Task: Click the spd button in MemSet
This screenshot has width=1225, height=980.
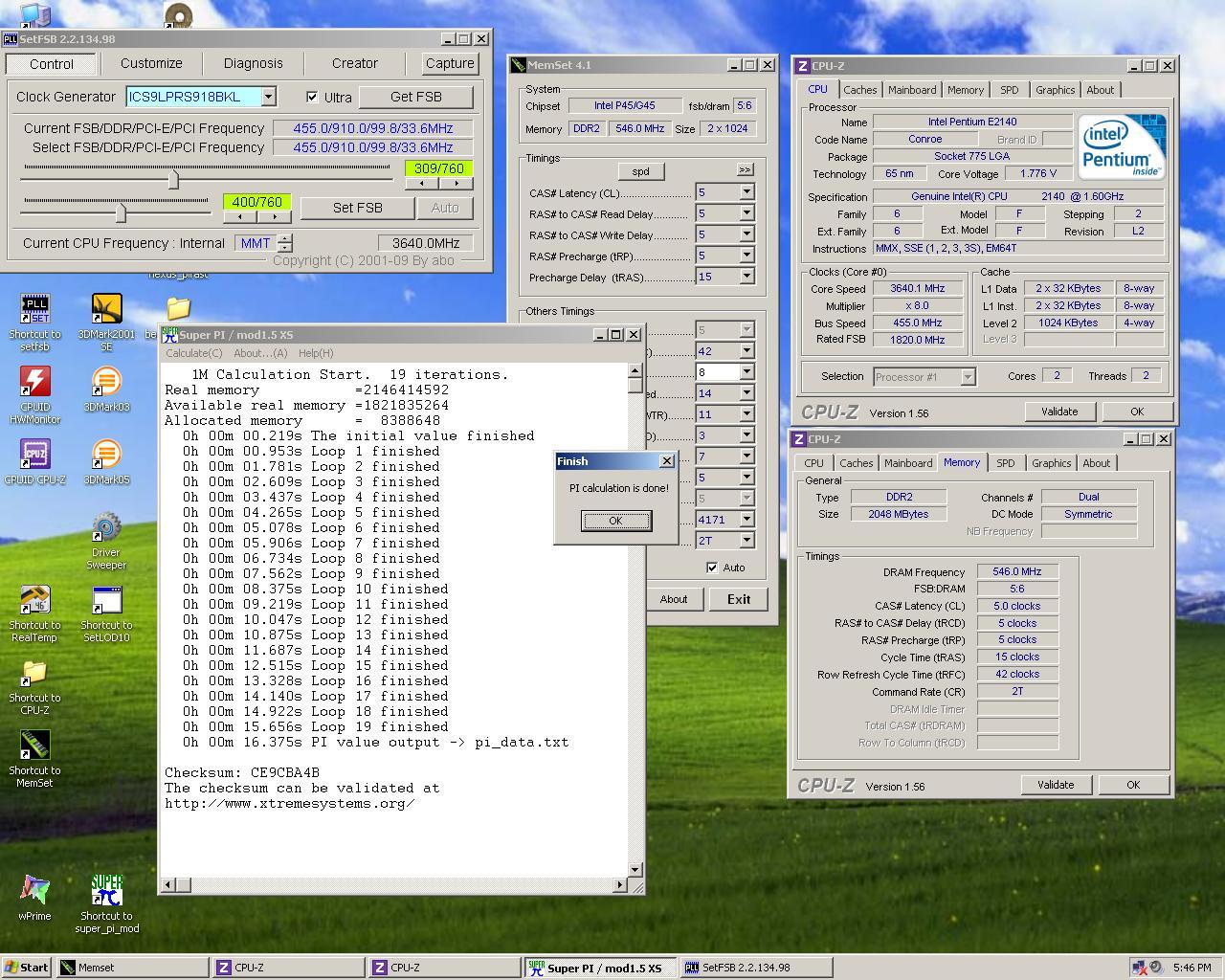Action: [x=641, y=171]
